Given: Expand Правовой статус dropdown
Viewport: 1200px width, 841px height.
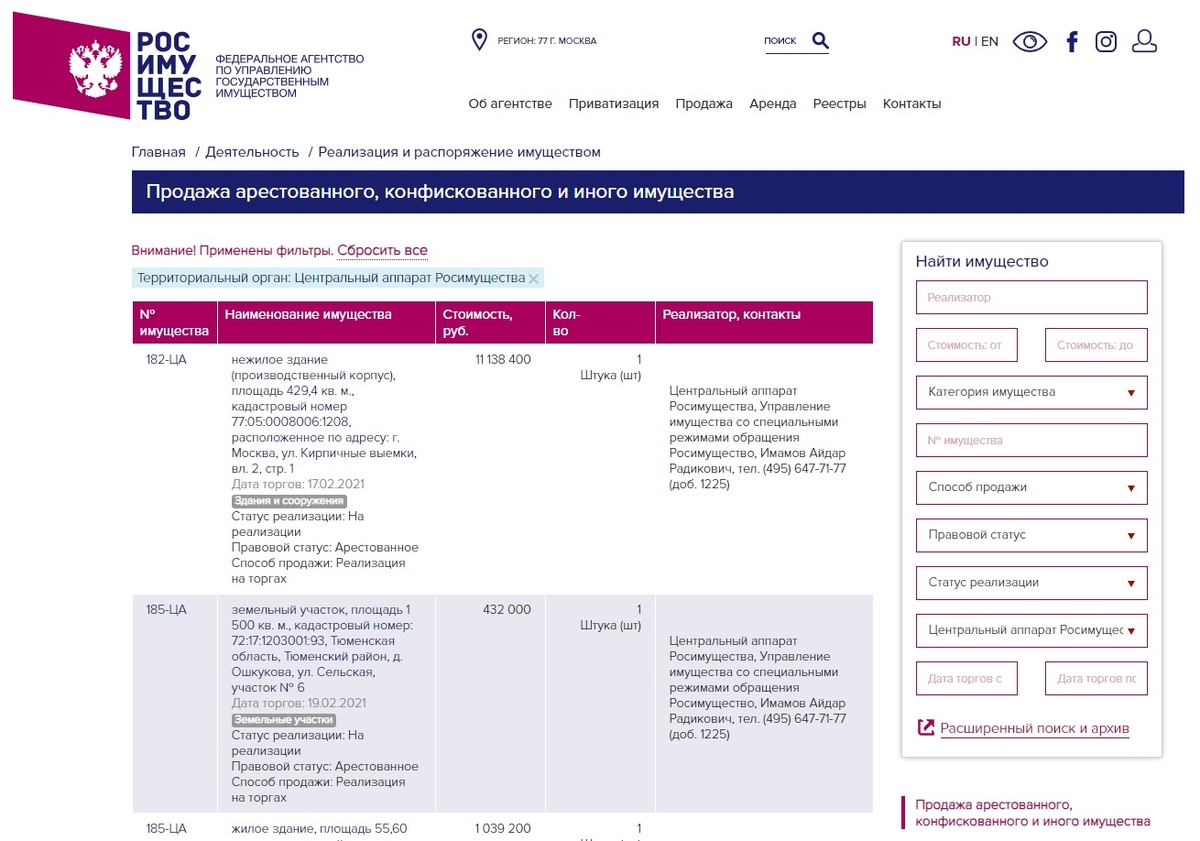Looking at the screenshot, I should click(1031, 535).
